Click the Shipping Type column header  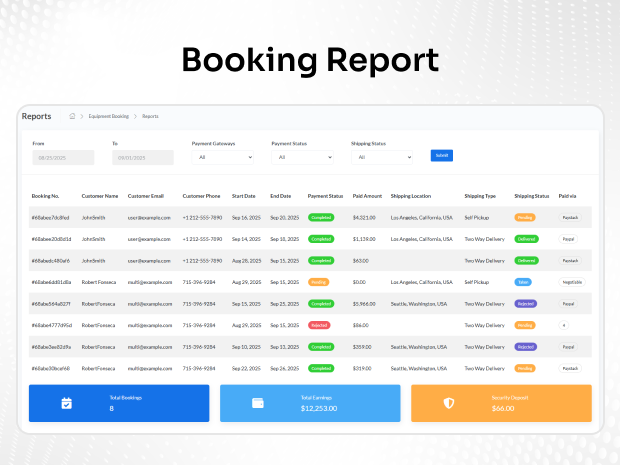pos(480,196)
